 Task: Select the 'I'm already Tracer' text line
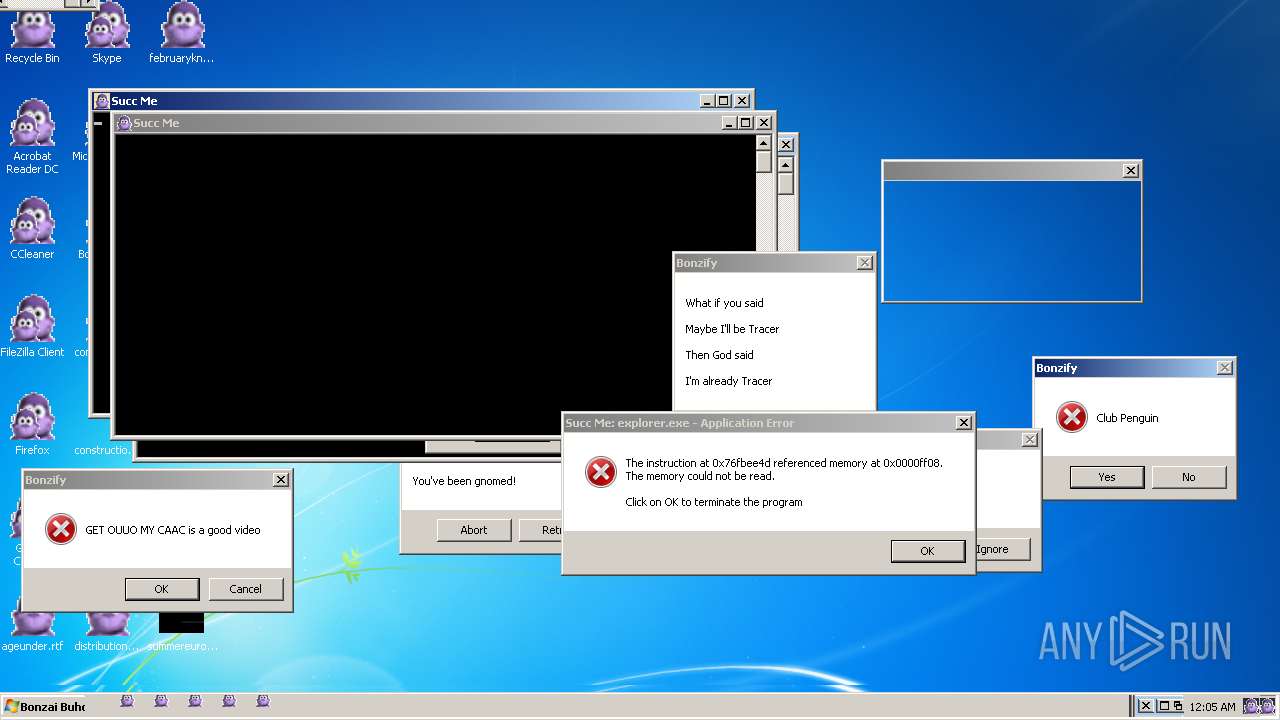point(728,381)
